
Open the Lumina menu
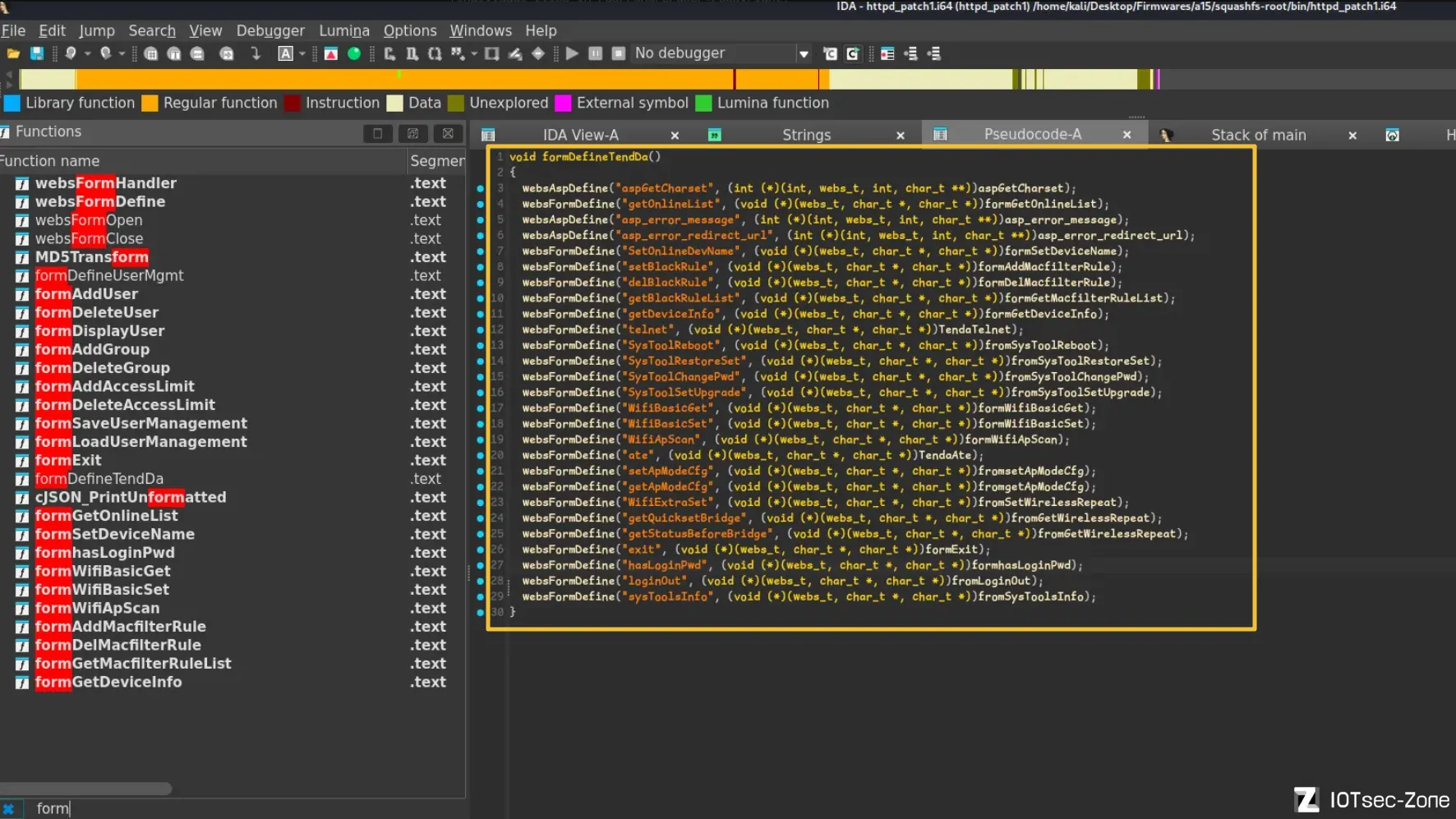click(343, 30)
